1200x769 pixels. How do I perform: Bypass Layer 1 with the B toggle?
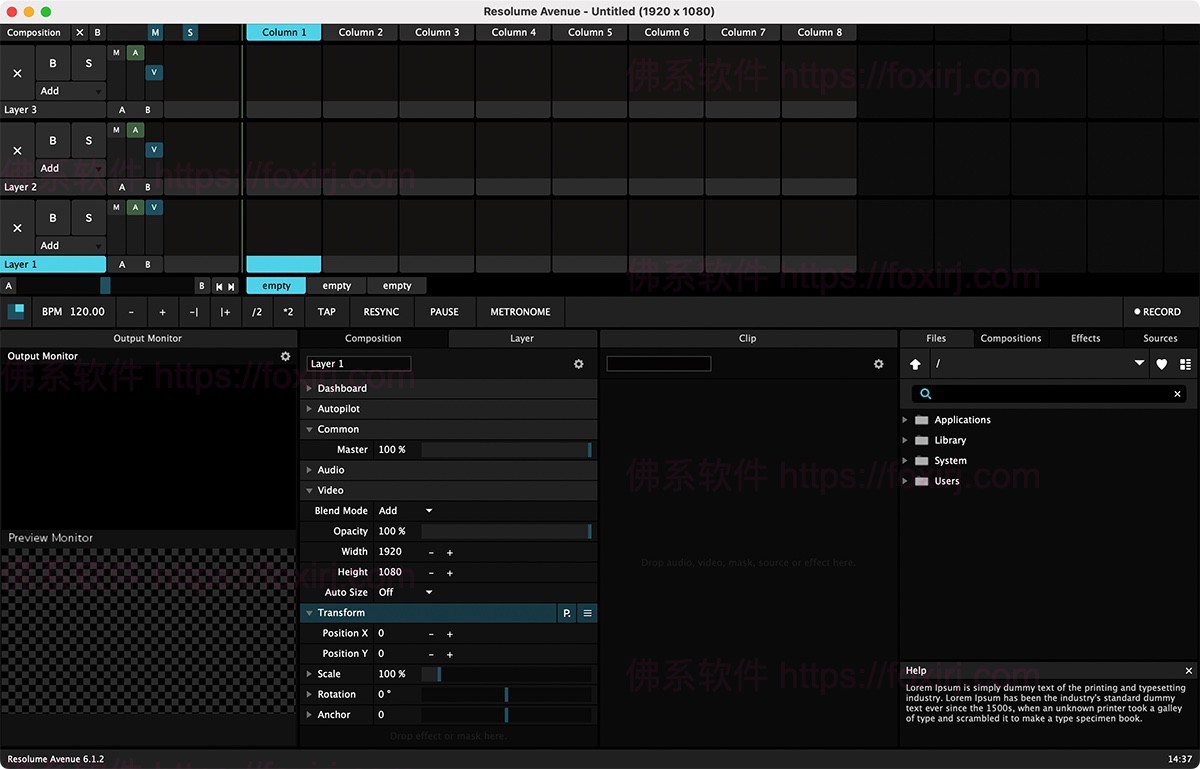pyautogui.click(x=53, y=218)
